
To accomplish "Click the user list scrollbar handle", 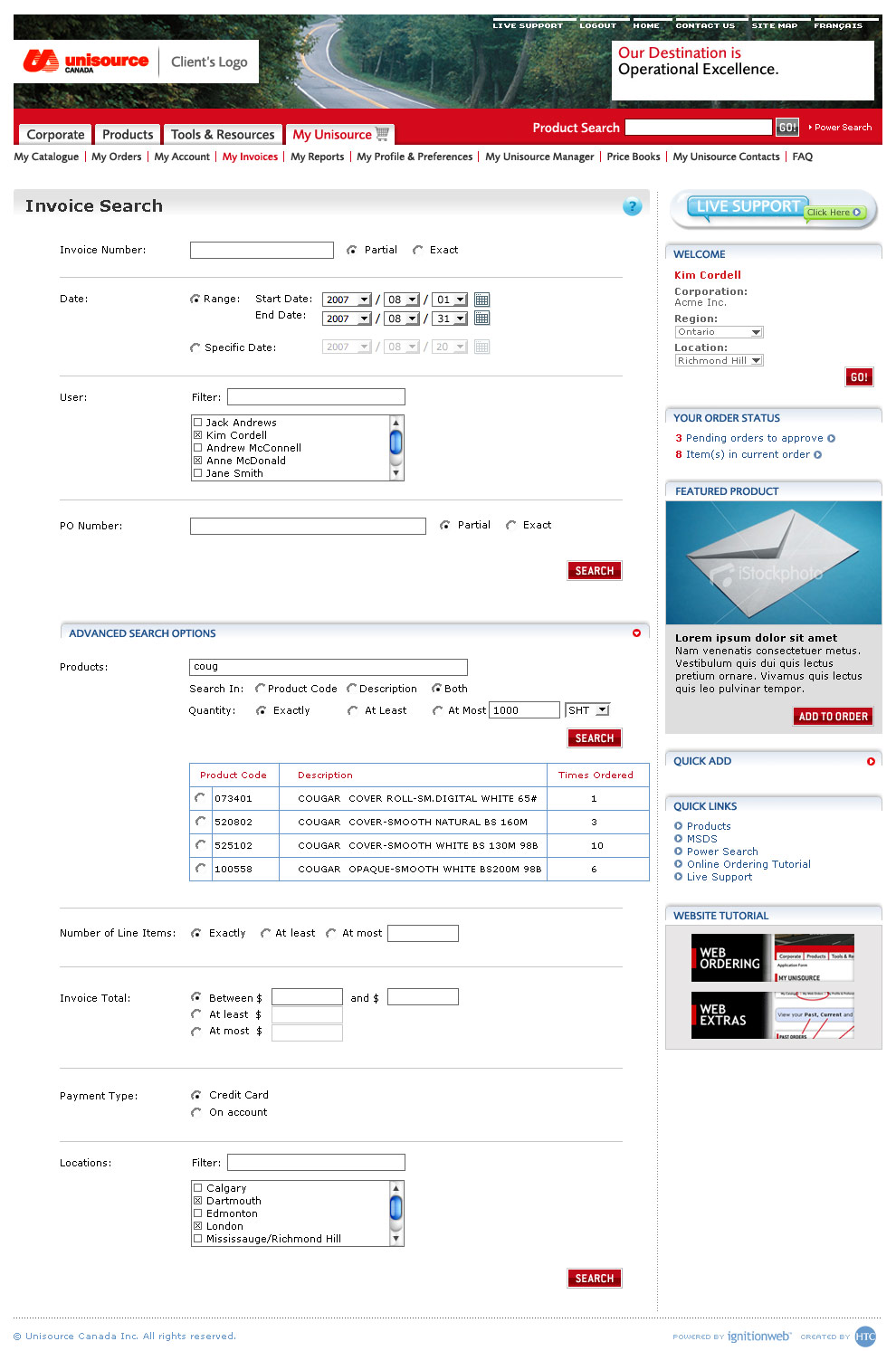I will [x=396, y=442].
